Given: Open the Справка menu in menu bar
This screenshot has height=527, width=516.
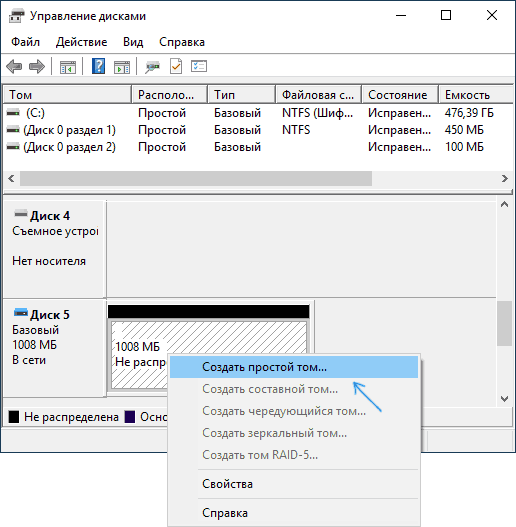Looking at the screenshot, I should 182,42.
